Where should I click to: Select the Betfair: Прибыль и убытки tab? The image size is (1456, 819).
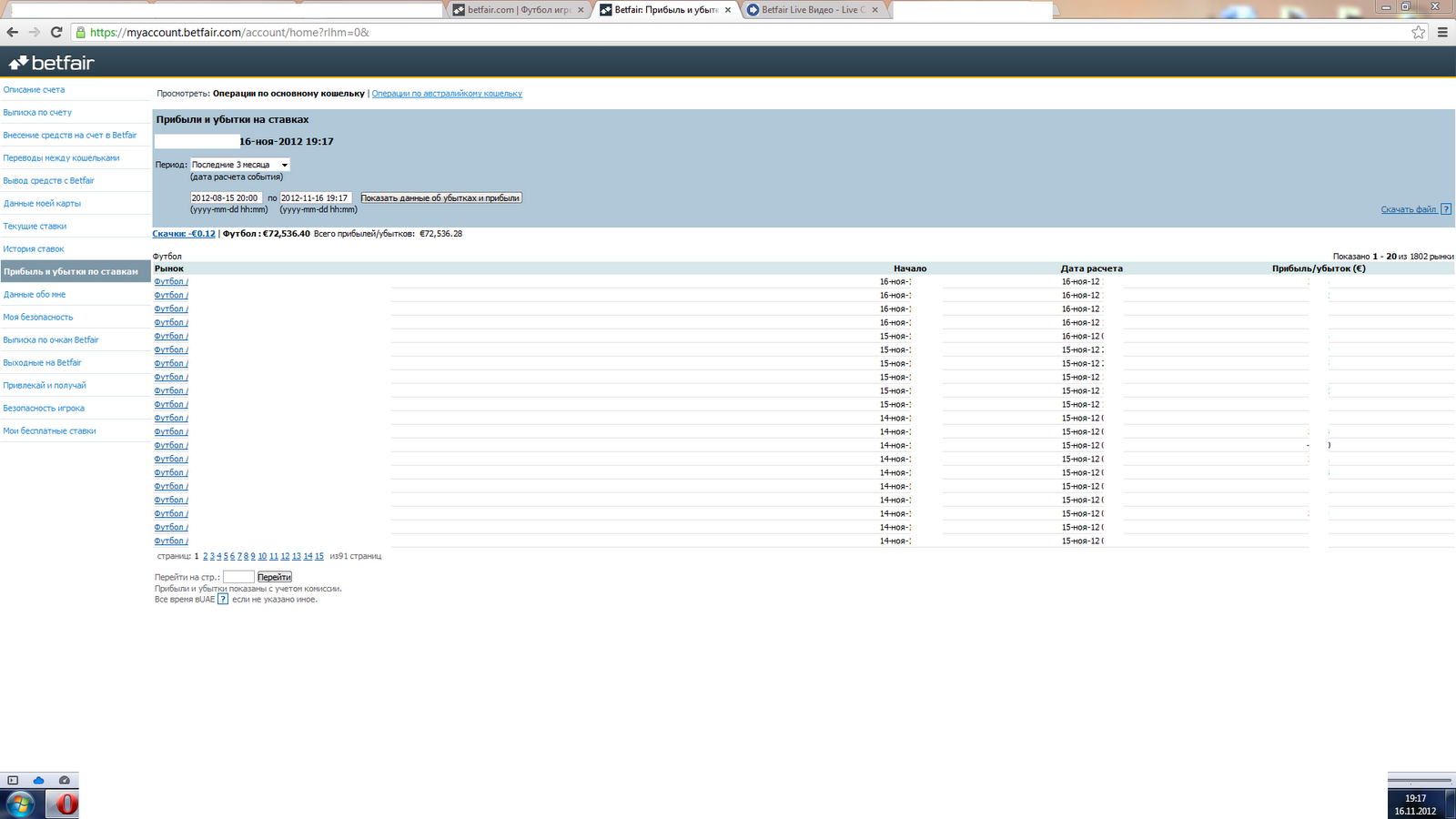coord(666,10)
